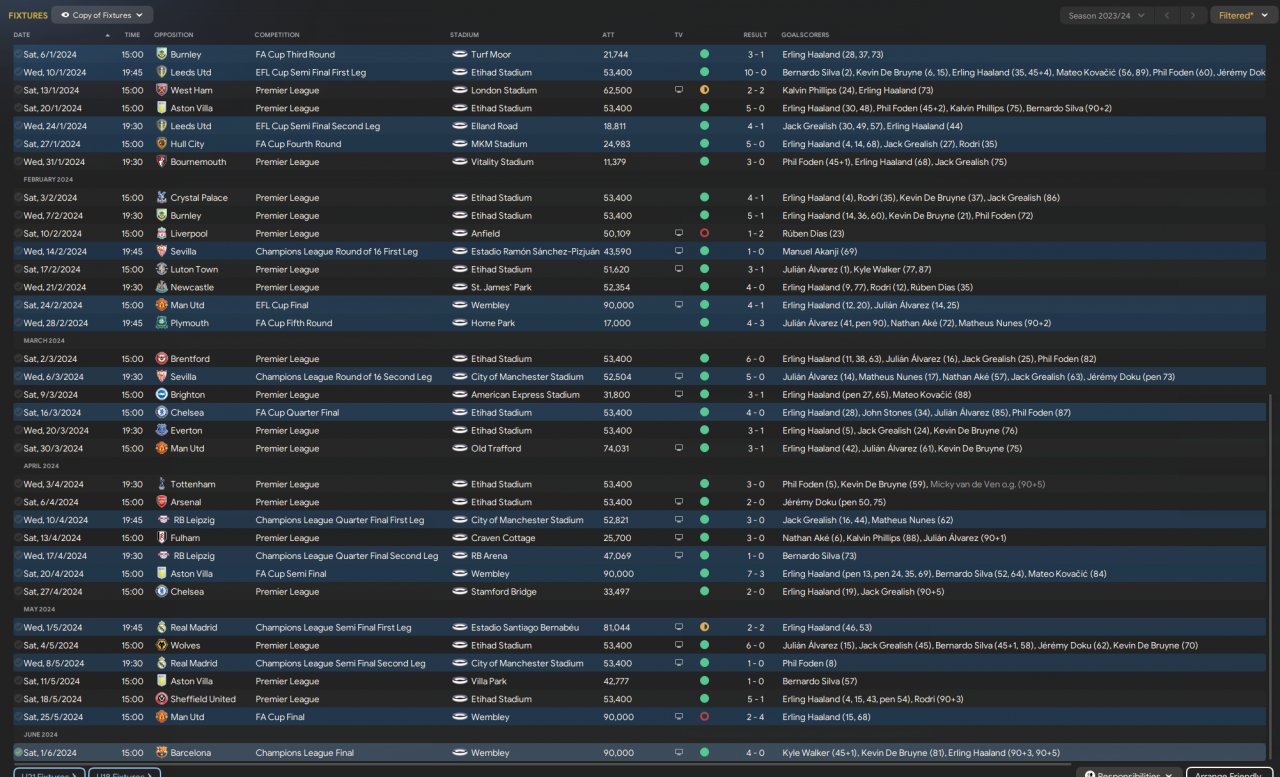Click the Luton Town club badge

[162, 270]
